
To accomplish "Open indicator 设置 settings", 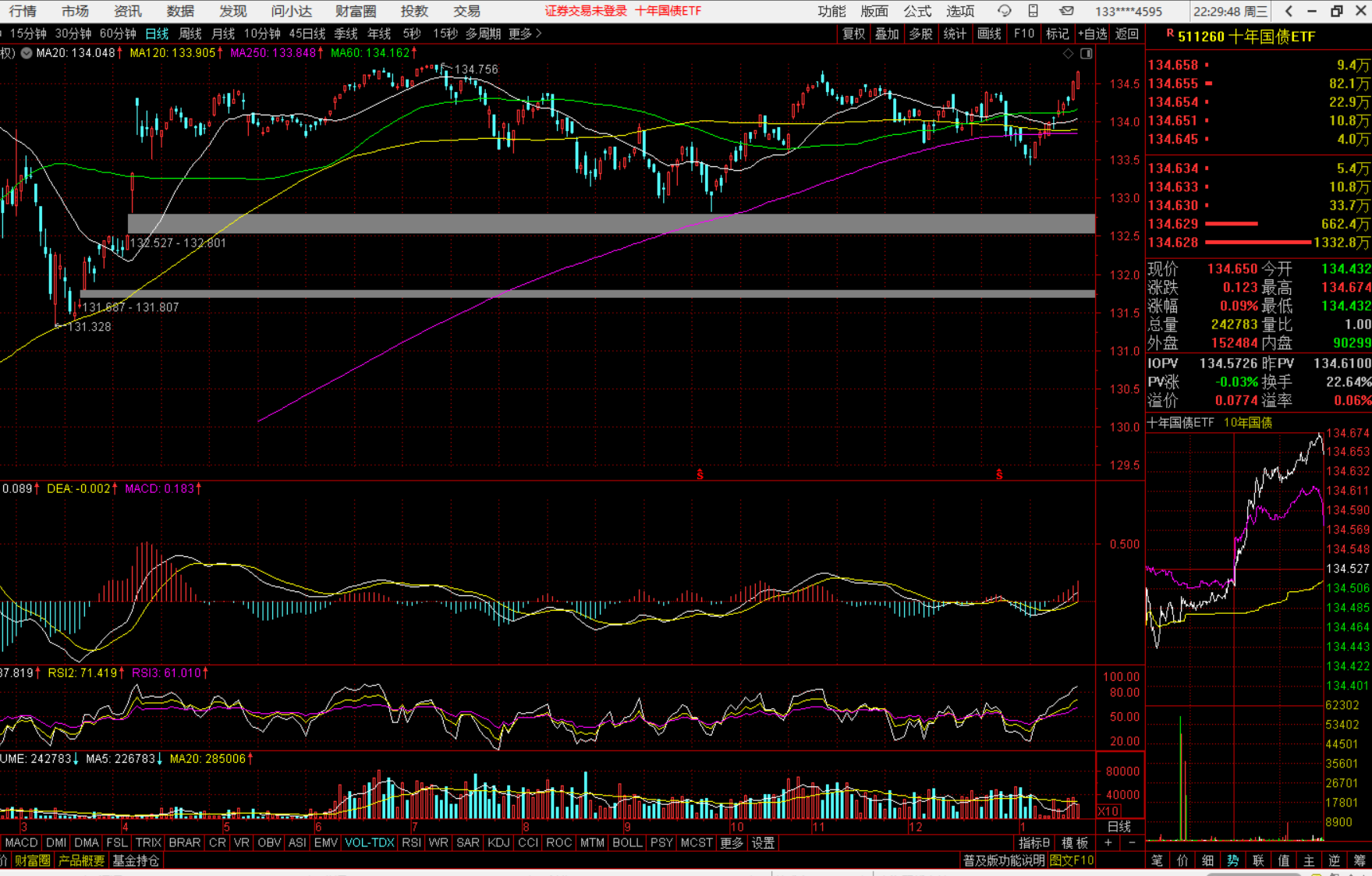I will [763, 842].
